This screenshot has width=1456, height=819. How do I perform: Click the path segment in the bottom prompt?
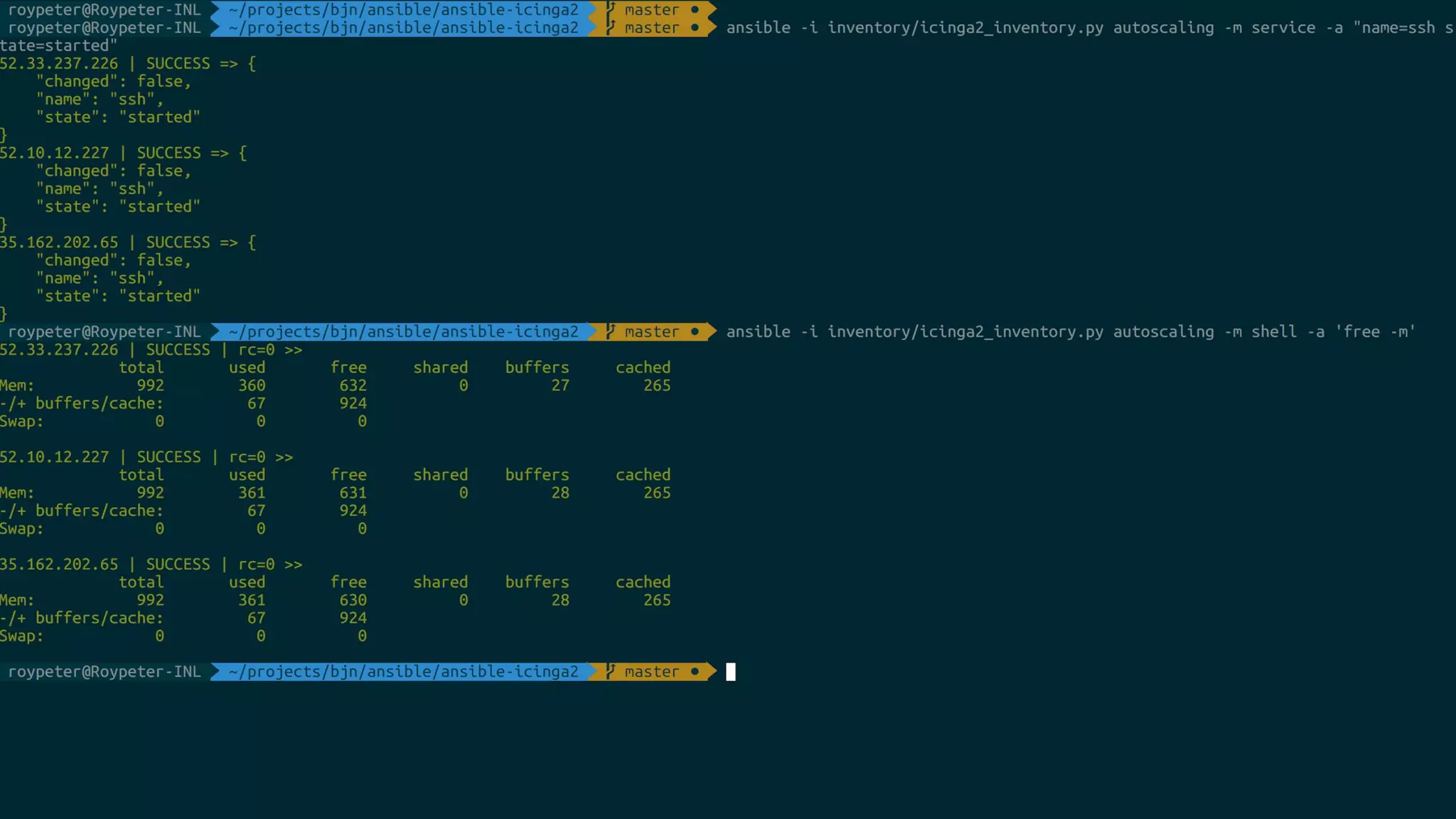(x=403, y=672)
